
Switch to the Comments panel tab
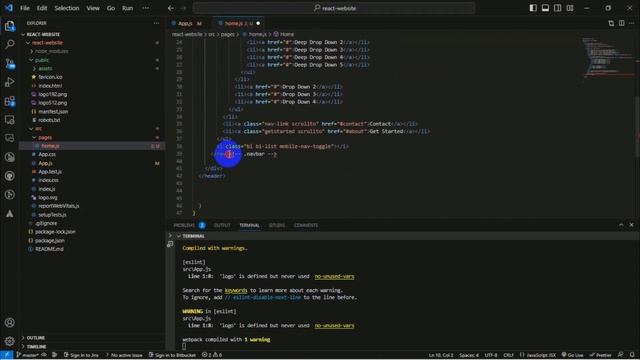(x=306, y=225)
